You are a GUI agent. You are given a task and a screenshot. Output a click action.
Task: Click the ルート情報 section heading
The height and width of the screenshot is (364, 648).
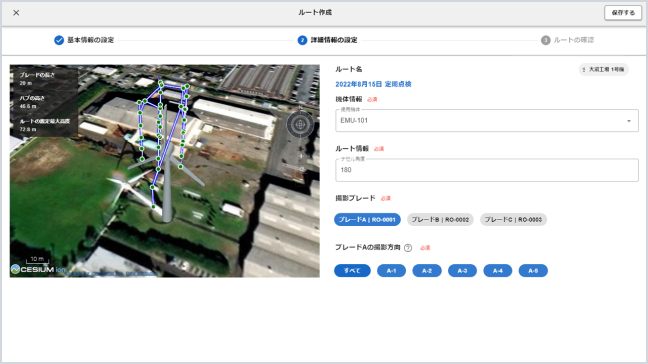tap(352, 148)
